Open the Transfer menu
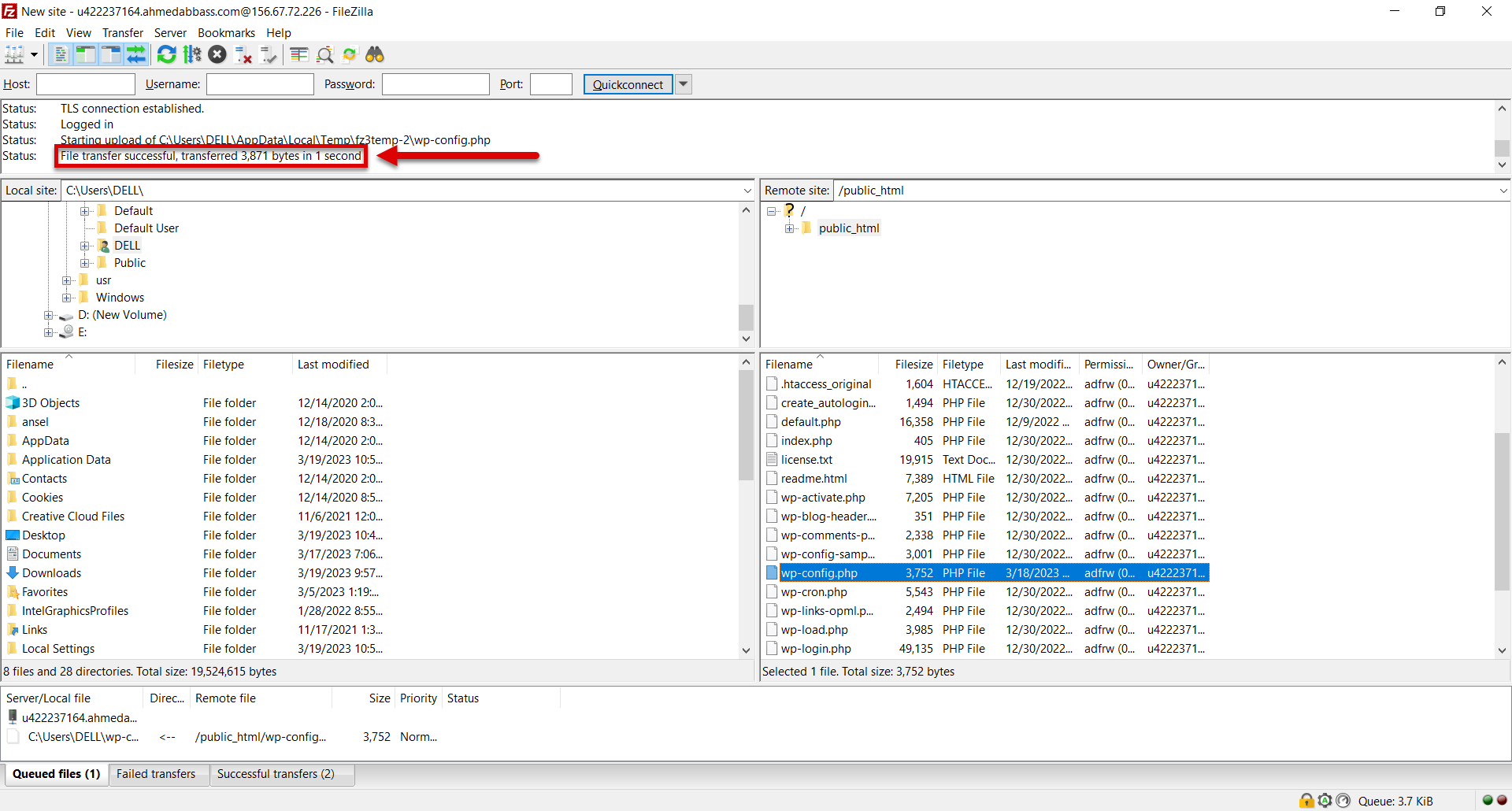The width and height of the screenshot is (1512, 811). [x=122, y=33]
